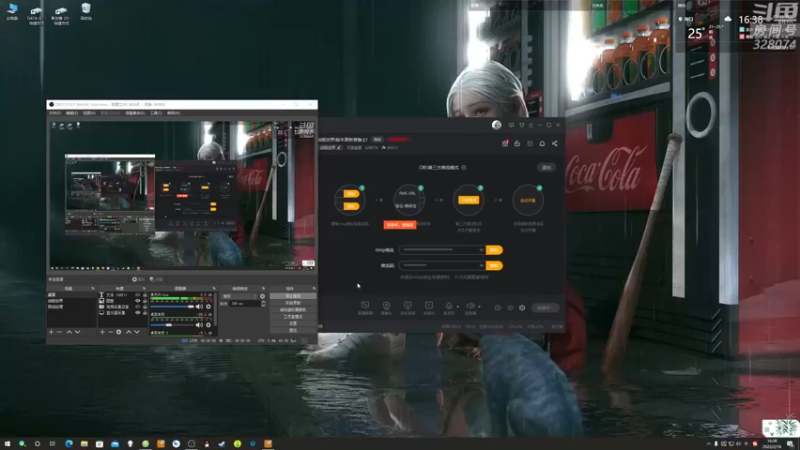Add a new scene in OBS scenes panel
Screen dimensions: 800x450
coord(51,332)
